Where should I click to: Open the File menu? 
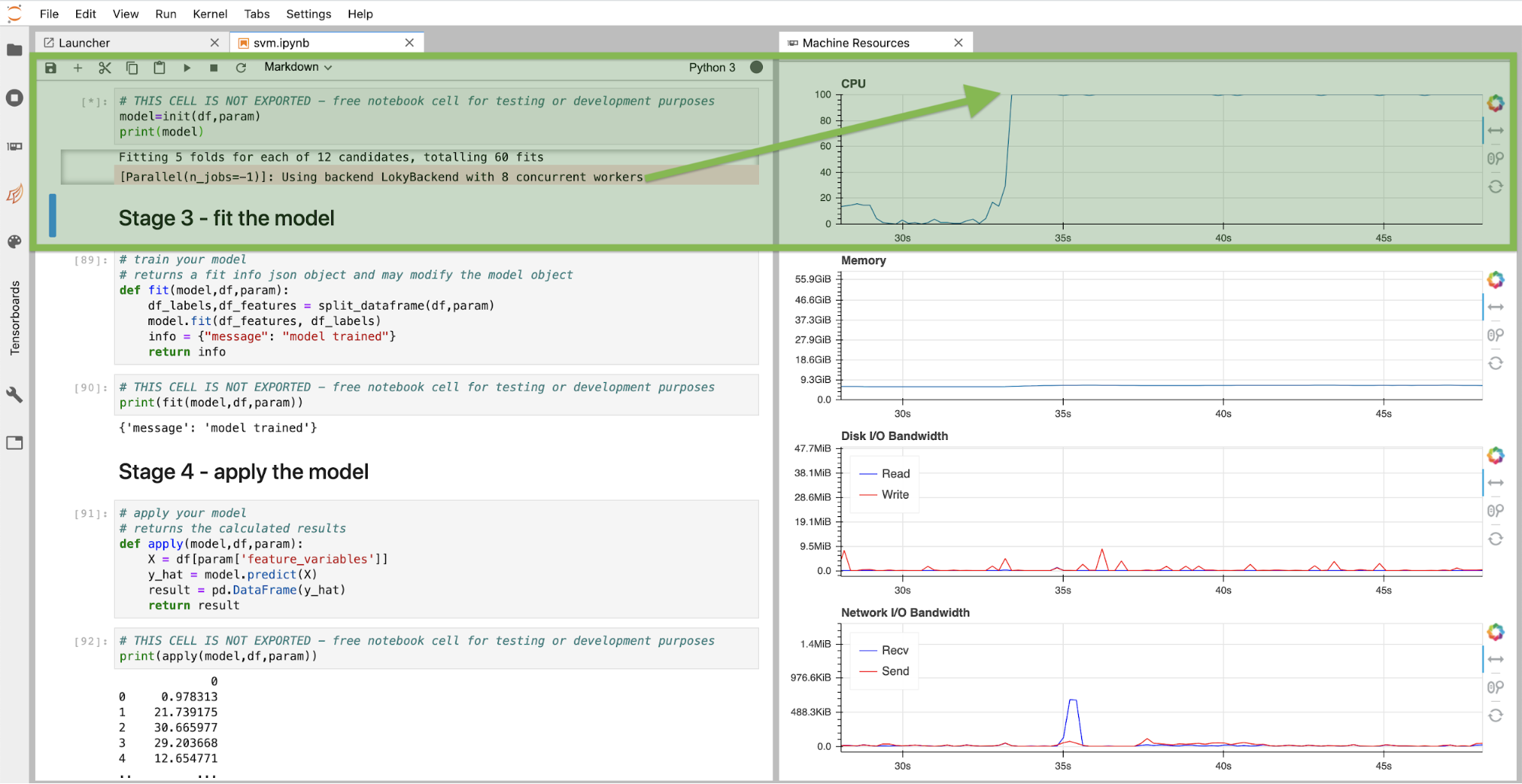point(49,14)
